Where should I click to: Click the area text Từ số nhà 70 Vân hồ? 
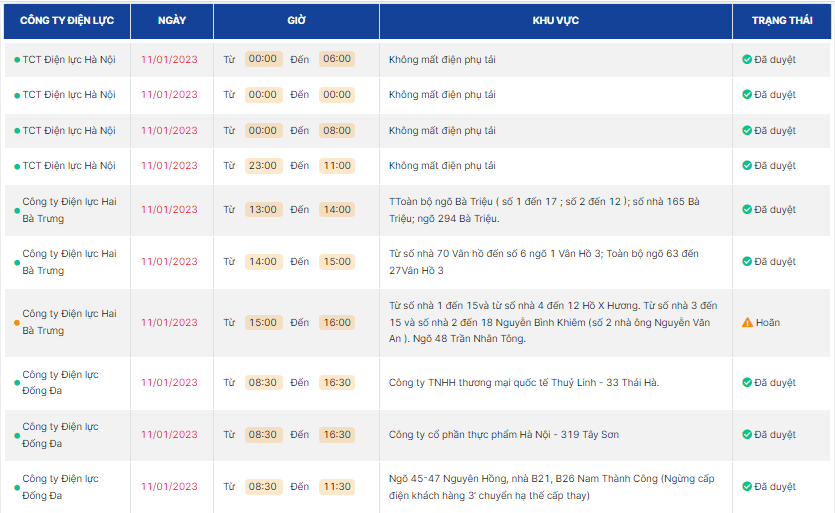point(544,262)
